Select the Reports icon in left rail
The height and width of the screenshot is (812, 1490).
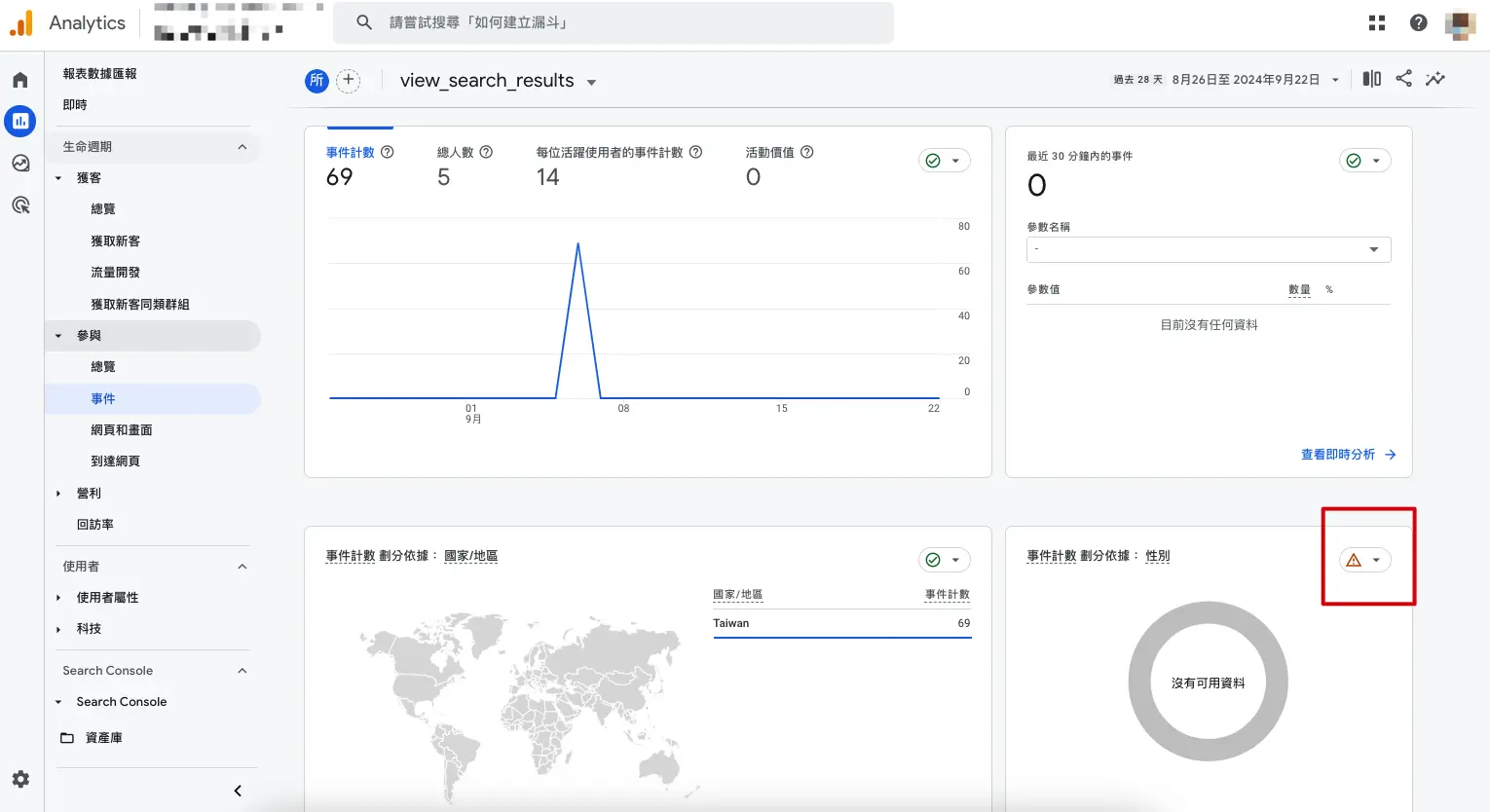[20, 122]
